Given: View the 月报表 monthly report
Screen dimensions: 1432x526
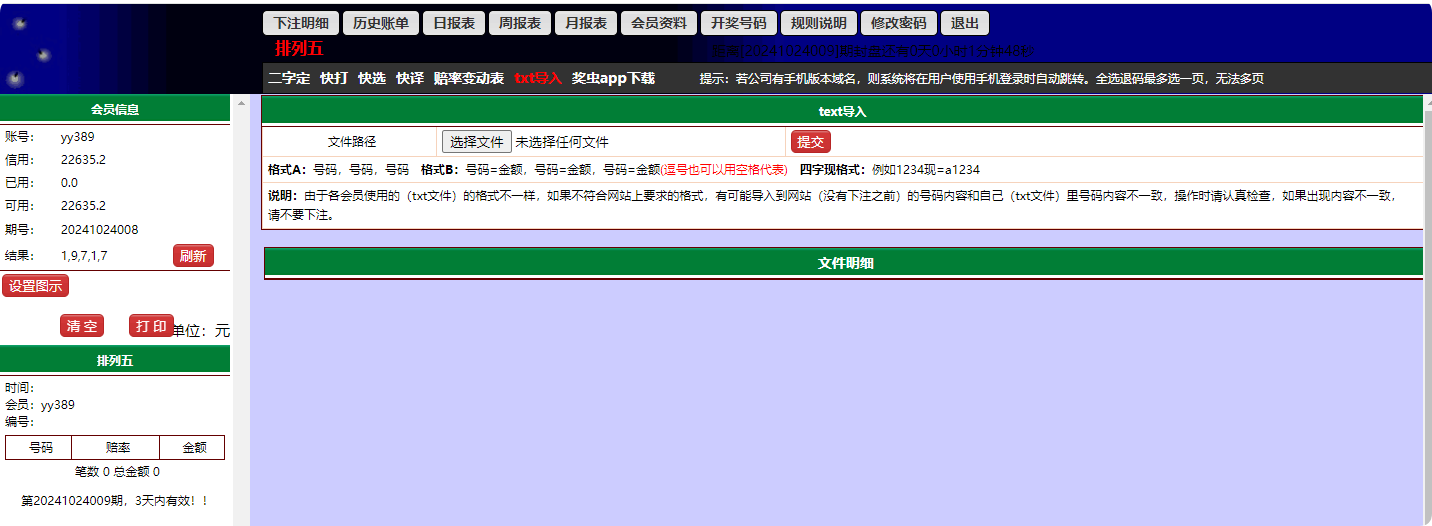Looking at the screenshot, I should 586,23.
